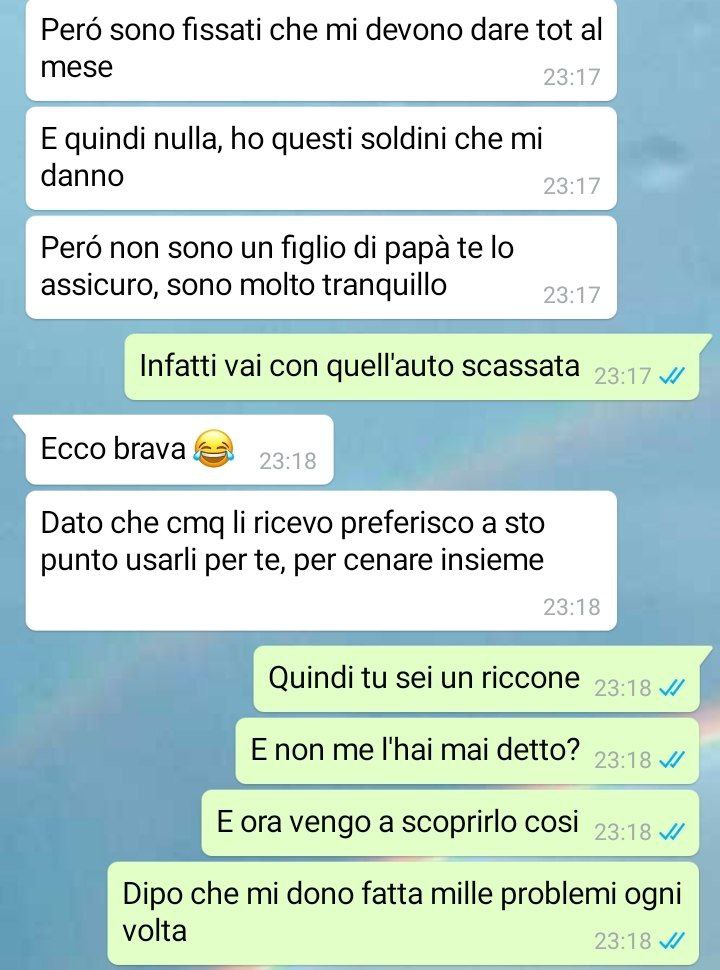Image resolution: width=720 pixels, height=970 pixels.
Task: Select the 'E quindi nulla, ho questi soldini' message
Action: [321, 158]
